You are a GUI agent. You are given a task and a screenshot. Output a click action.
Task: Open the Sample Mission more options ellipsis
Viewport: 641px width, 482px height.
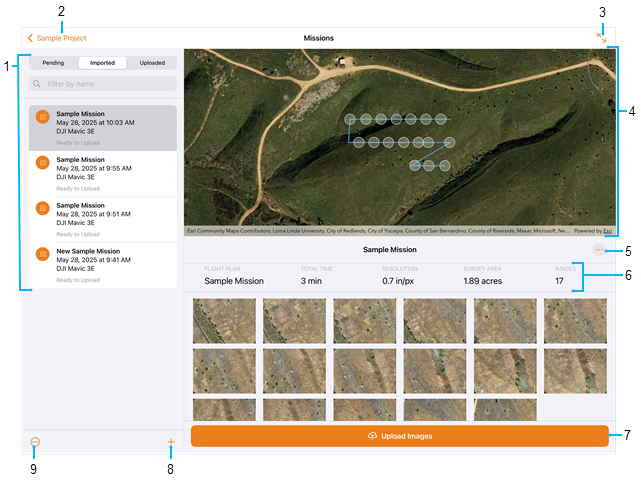coord(598,250)
